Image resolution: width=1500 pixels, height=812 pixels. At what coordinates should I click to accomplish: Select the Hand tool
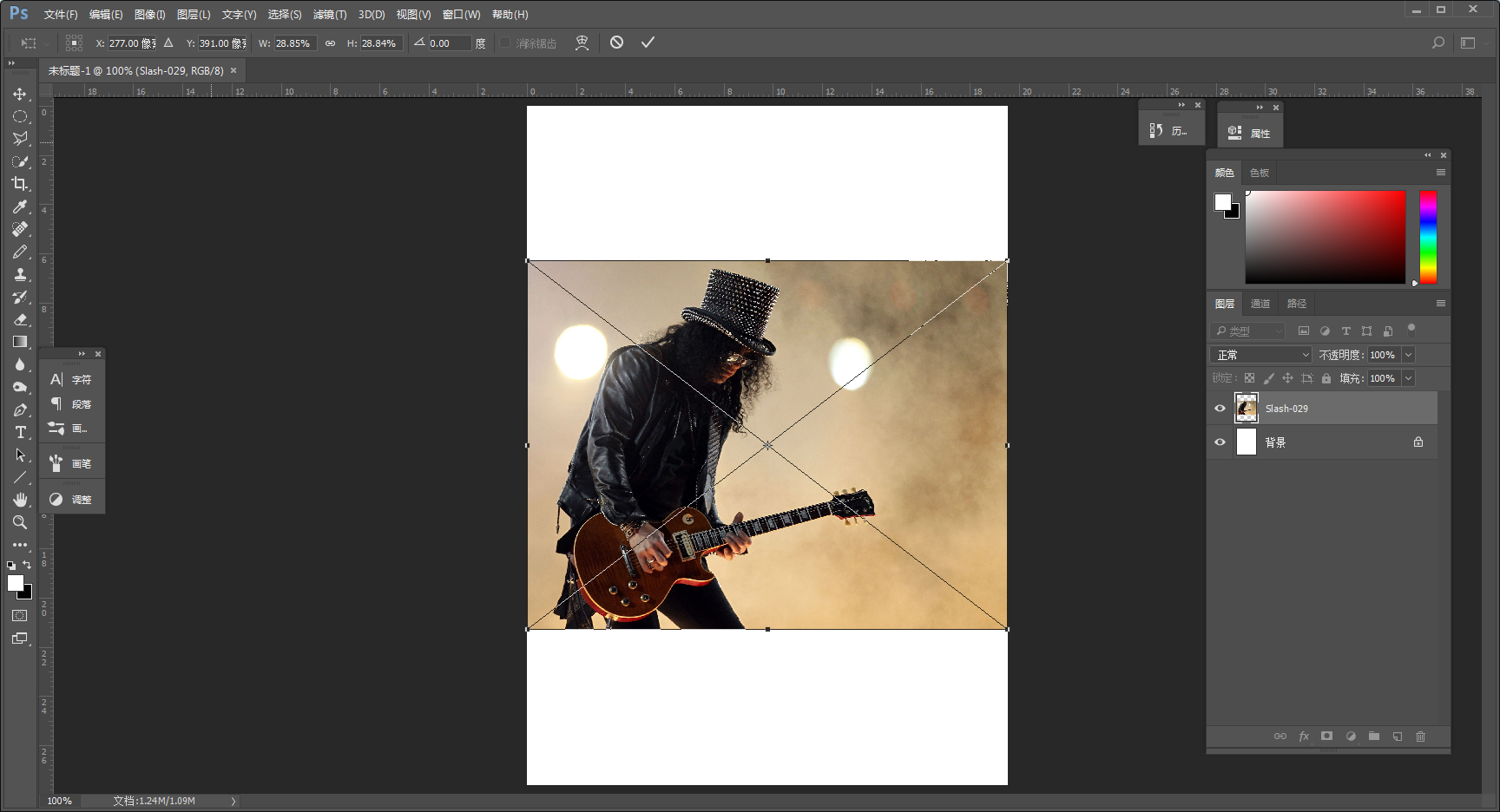[20, 500]
